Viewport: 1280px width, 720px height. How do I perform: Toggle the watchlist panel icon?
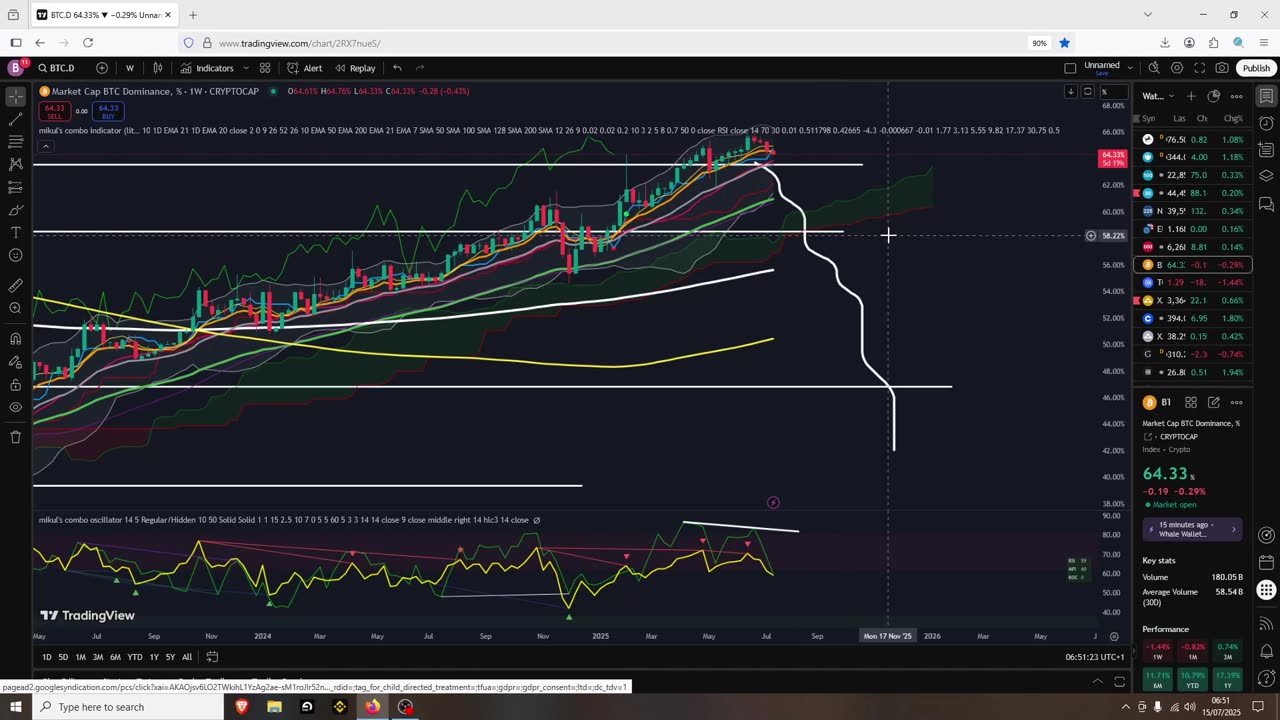click(1266, 96)
